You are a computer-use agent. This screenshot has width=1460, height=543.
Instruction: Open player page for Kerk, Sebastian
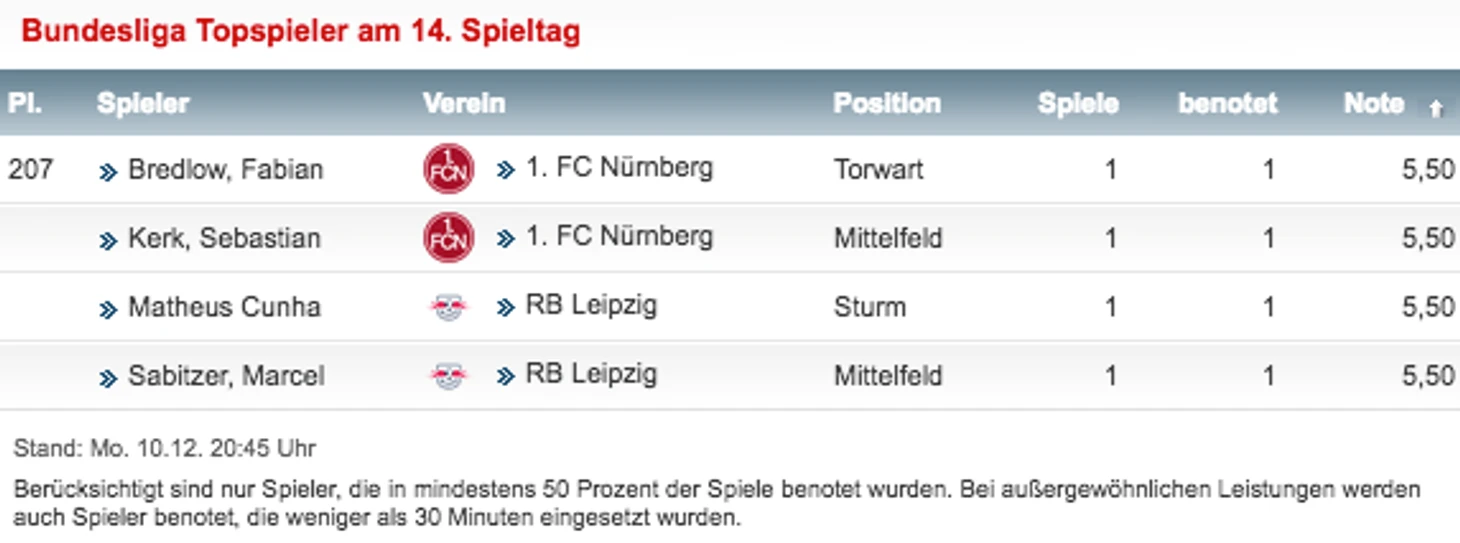pos(224,239)
